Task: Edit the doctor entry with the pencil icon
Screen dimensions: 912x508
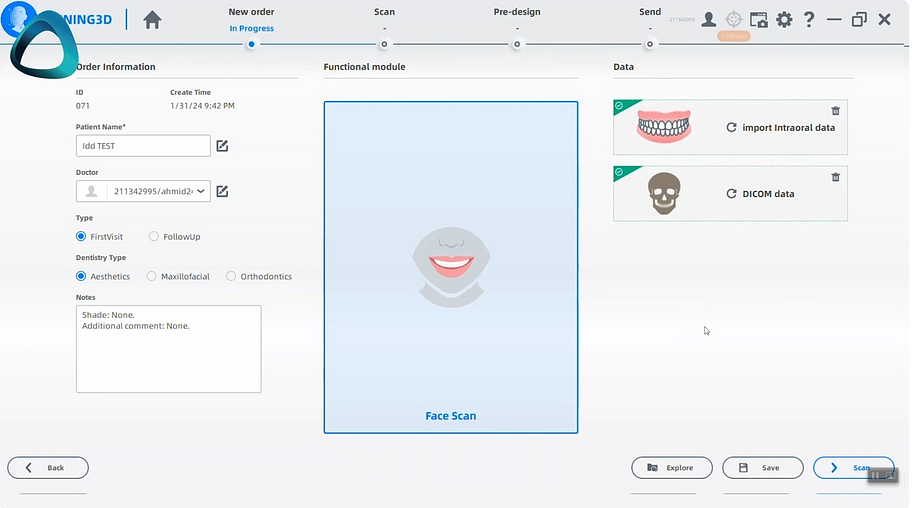Action: 222,191
